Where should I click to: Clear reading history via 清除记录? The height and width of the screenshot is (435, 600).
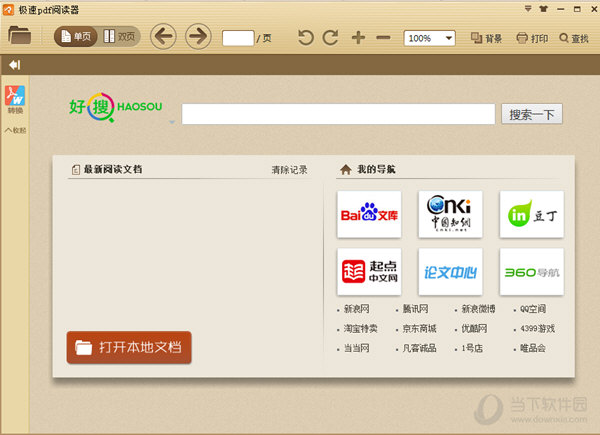tap(290, 170)
